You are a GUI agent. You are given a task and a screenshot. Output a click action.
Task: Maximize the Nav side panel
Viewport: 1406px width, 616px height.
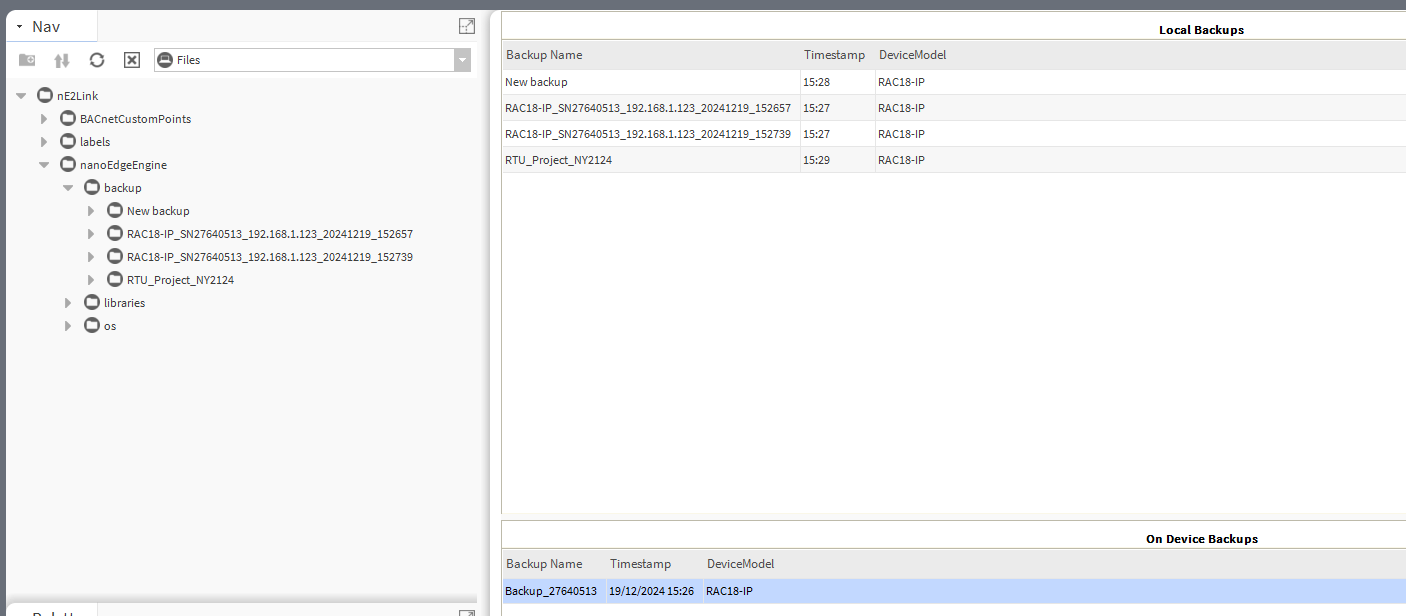(x=466, y=26)
